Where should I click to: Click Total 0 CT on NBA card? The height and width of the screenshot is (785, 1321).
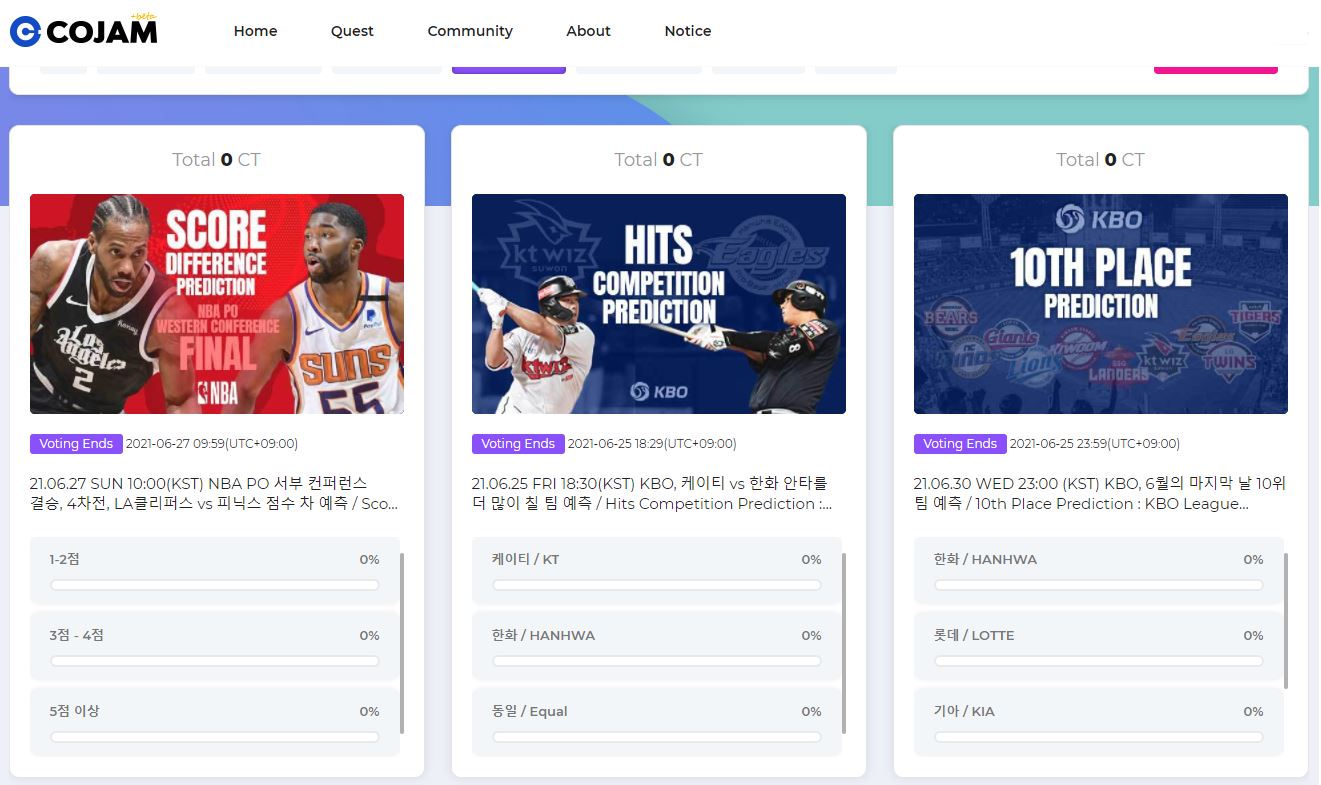[216, 160]
